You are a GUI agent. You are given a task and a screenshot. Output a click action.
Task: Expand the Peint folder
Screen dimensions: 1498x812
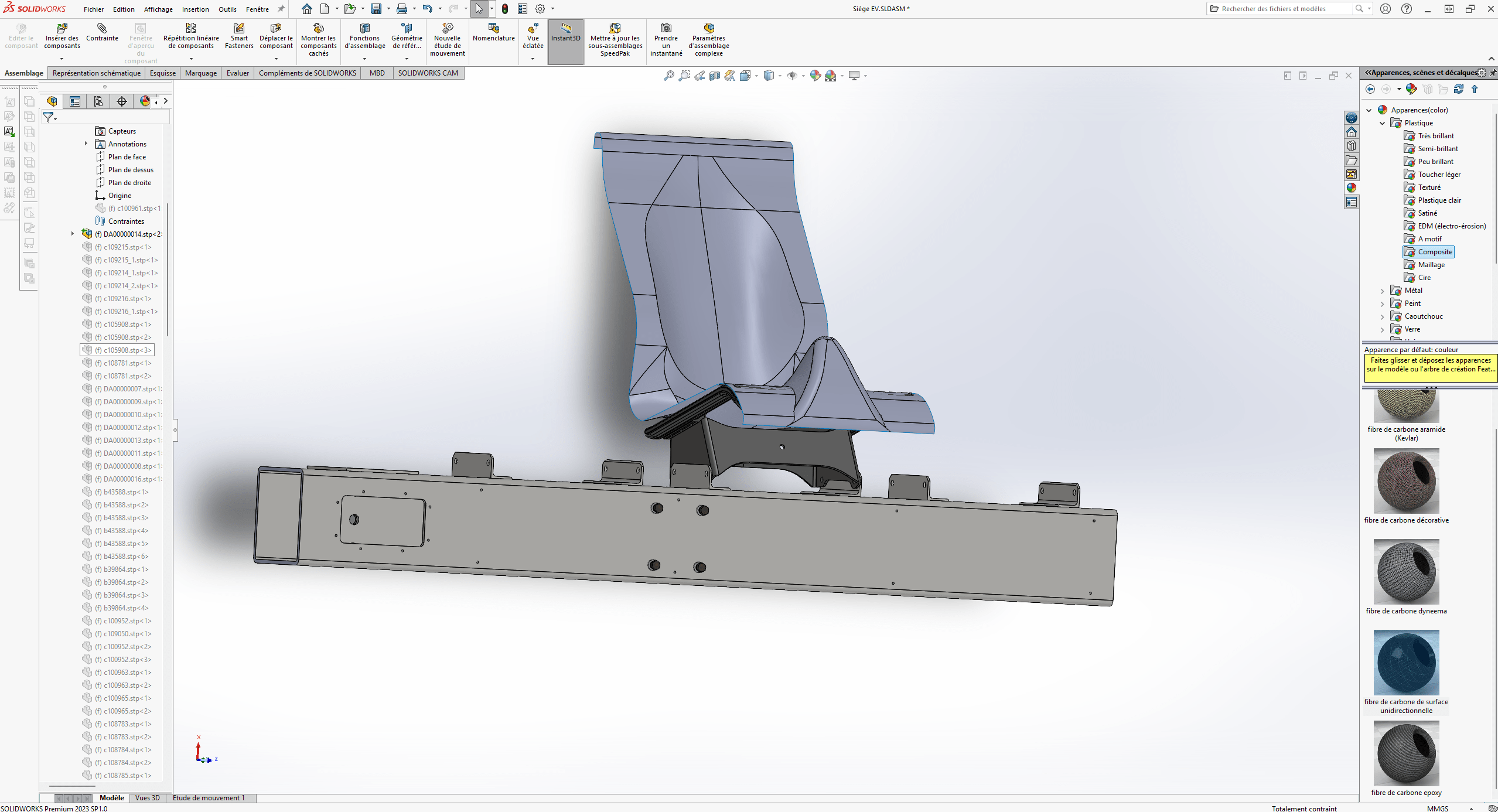pos(1383,303)
